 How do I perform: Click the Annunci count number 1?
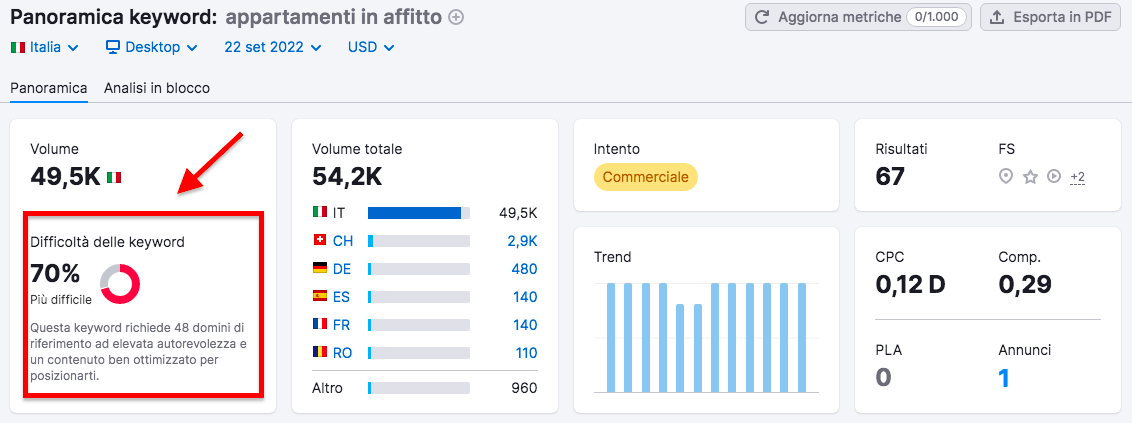[x=1004, y=378]
